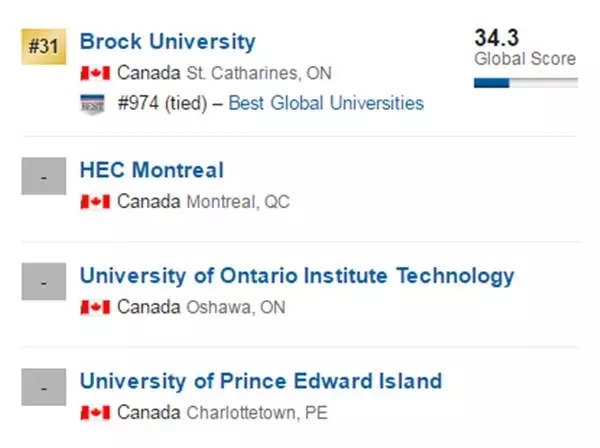600x448 pixels.
Task: Click Canada flag beside St. Catharines, ON
Action: click(95, 73)
